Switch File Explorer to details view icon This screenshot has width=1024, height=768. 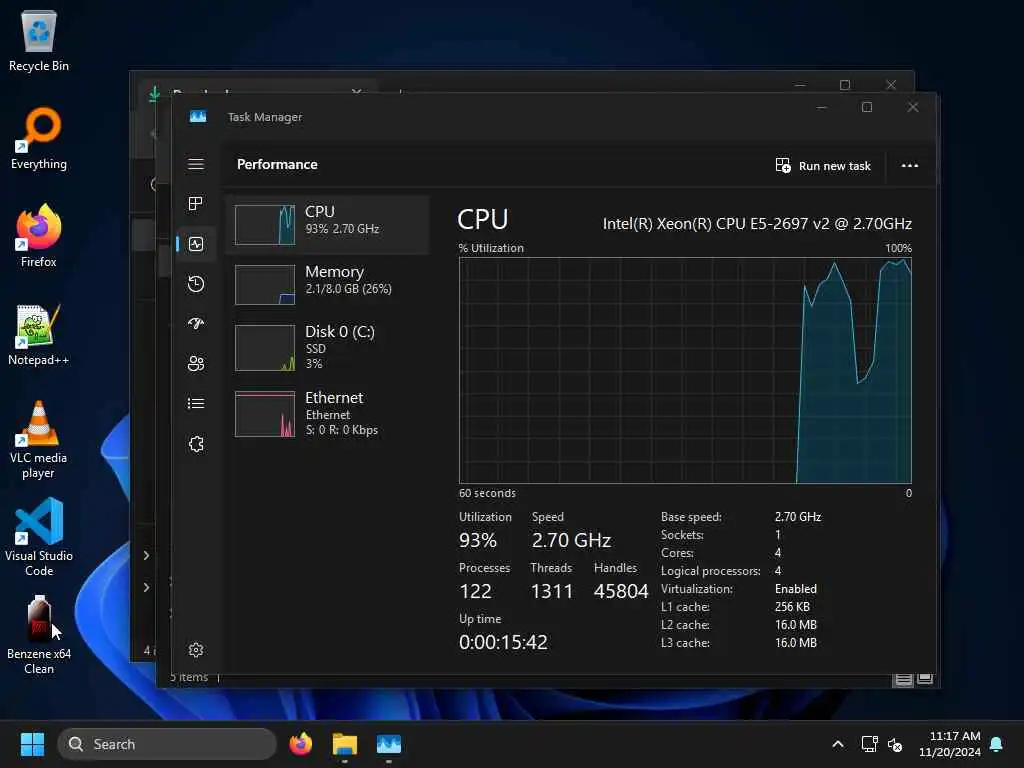click(903, 679)
